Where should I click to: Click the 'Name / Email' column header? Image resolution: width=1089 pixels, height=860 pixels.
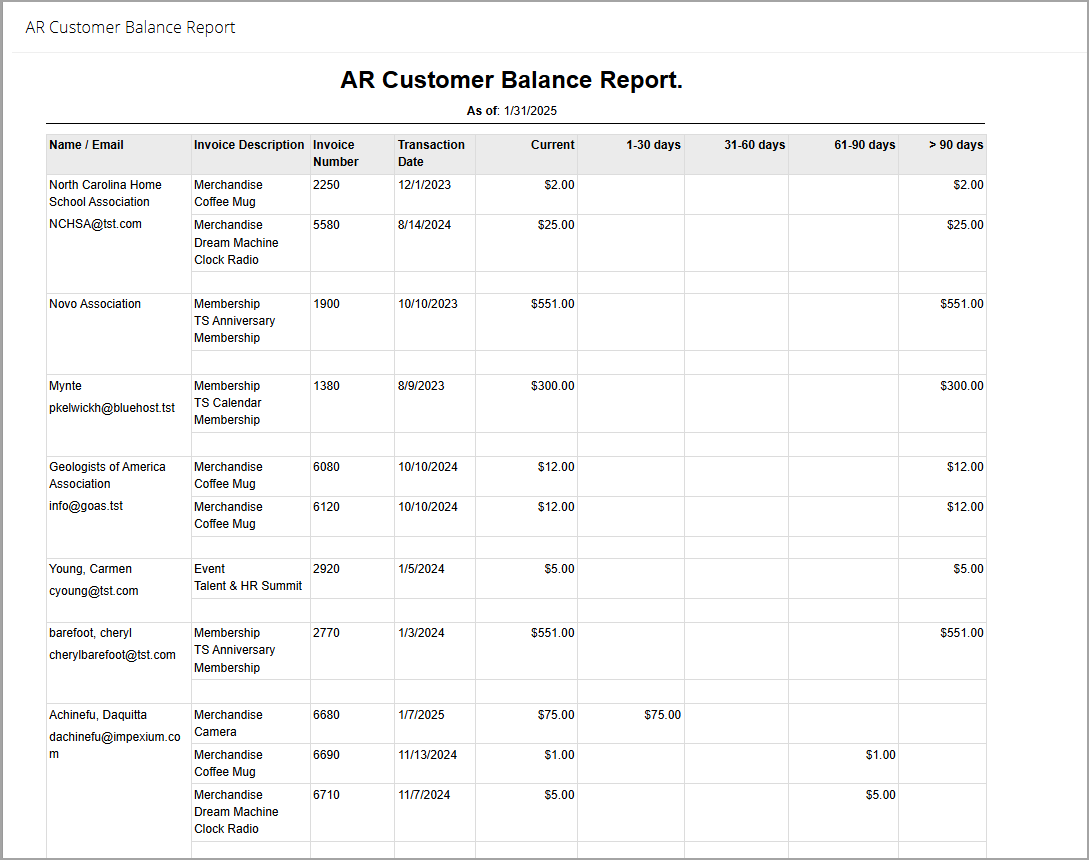(86, 144)
